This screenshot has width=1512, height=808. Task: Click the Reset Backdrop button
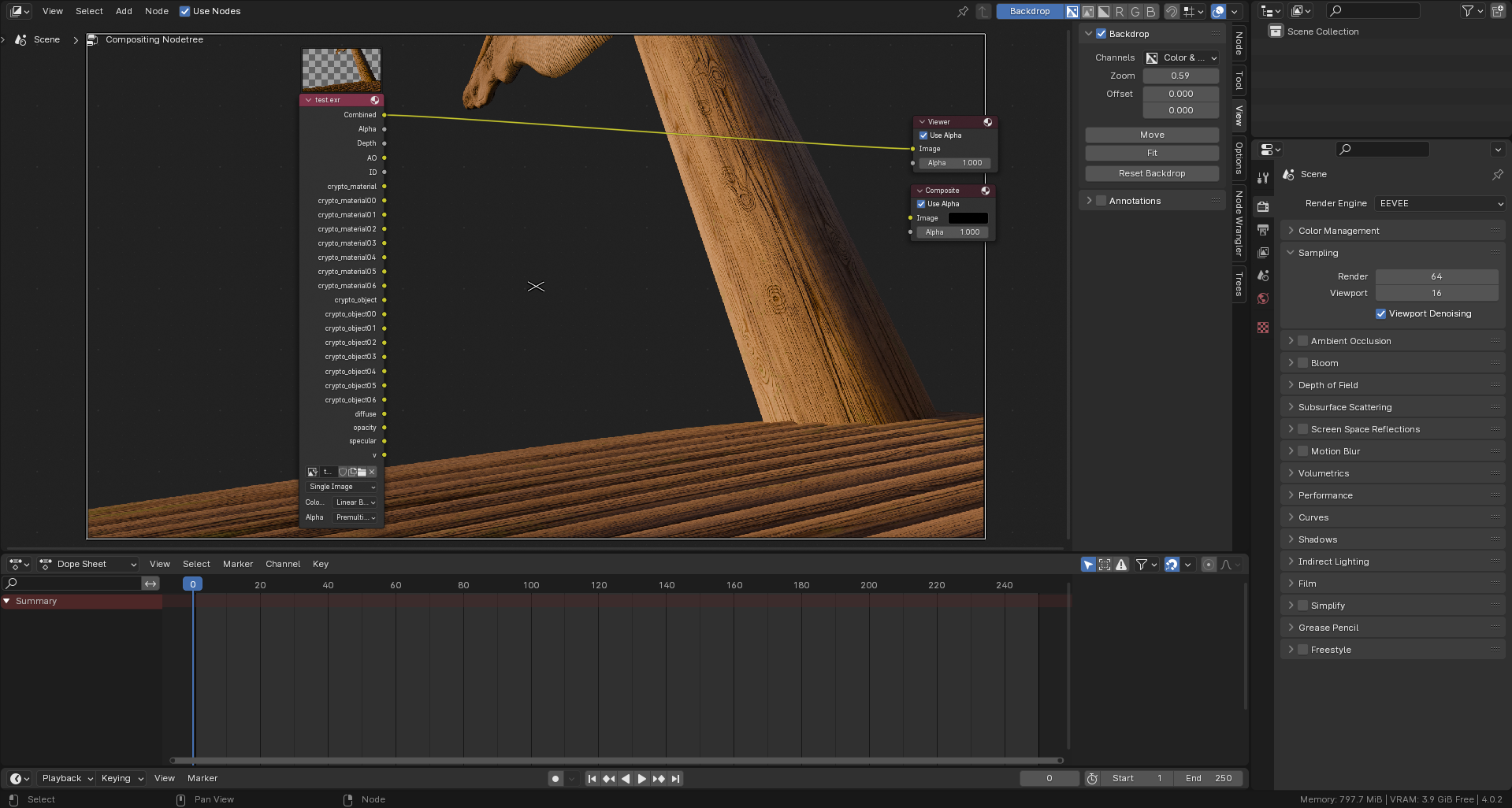tap(1152, 173)
